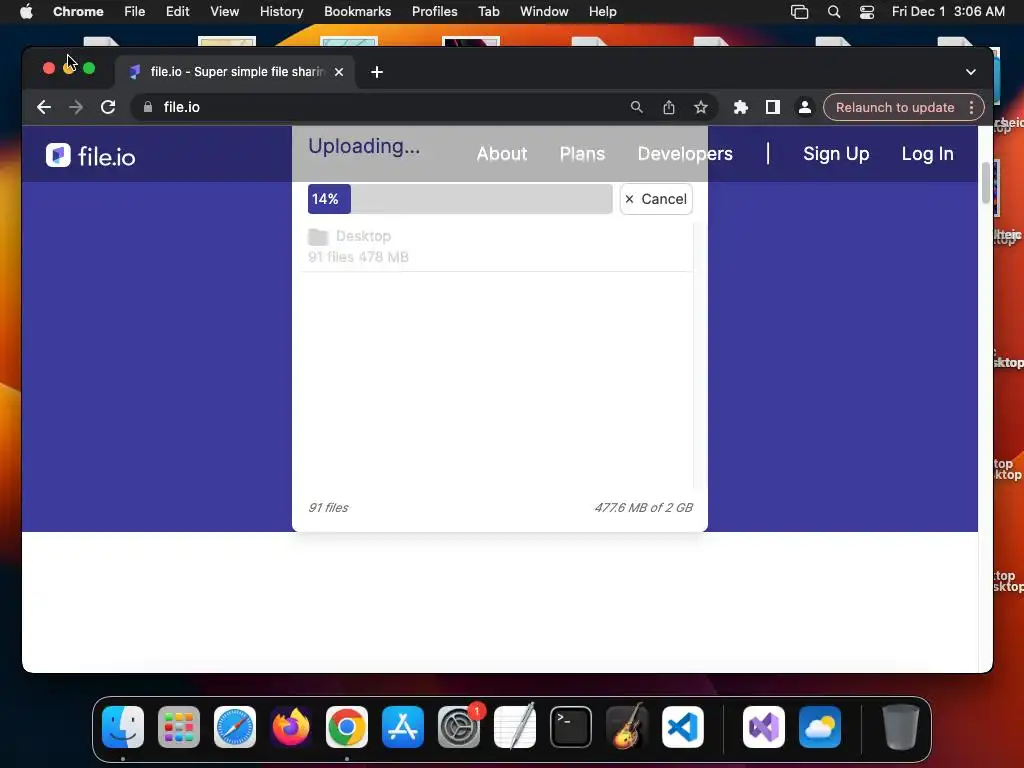Click '91 files 478 MB' text

[x=359, y=257]
